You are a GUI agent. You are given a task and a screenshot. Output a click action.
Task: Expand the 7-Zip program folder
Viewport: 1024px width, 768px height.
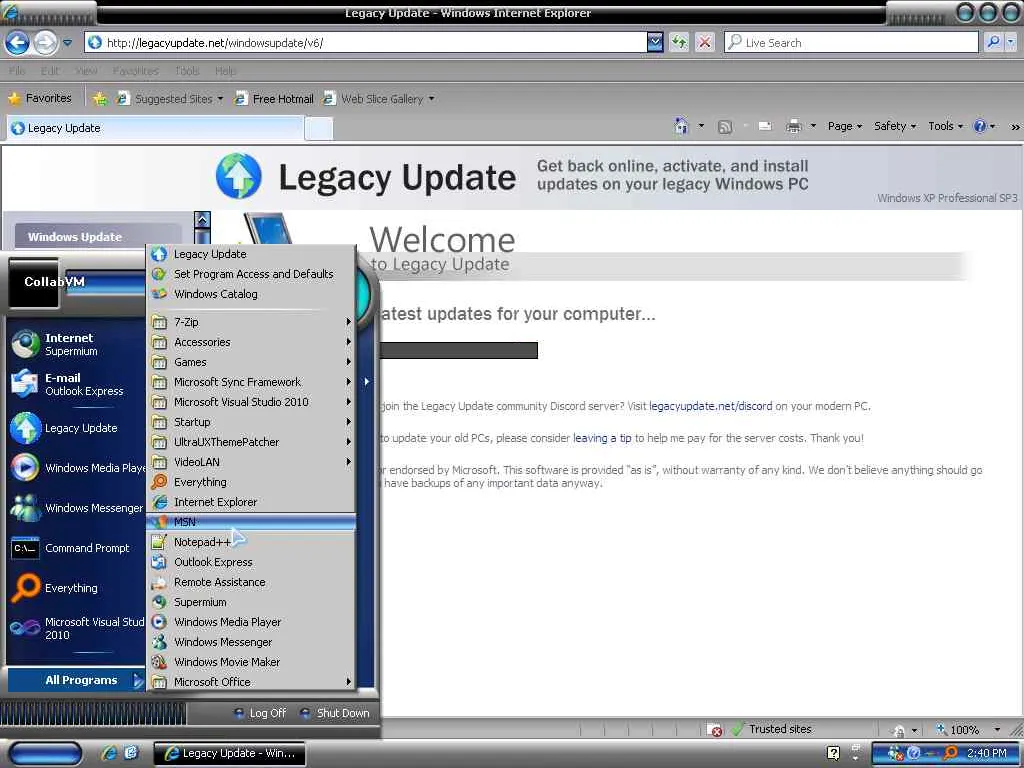pos(251,322)
